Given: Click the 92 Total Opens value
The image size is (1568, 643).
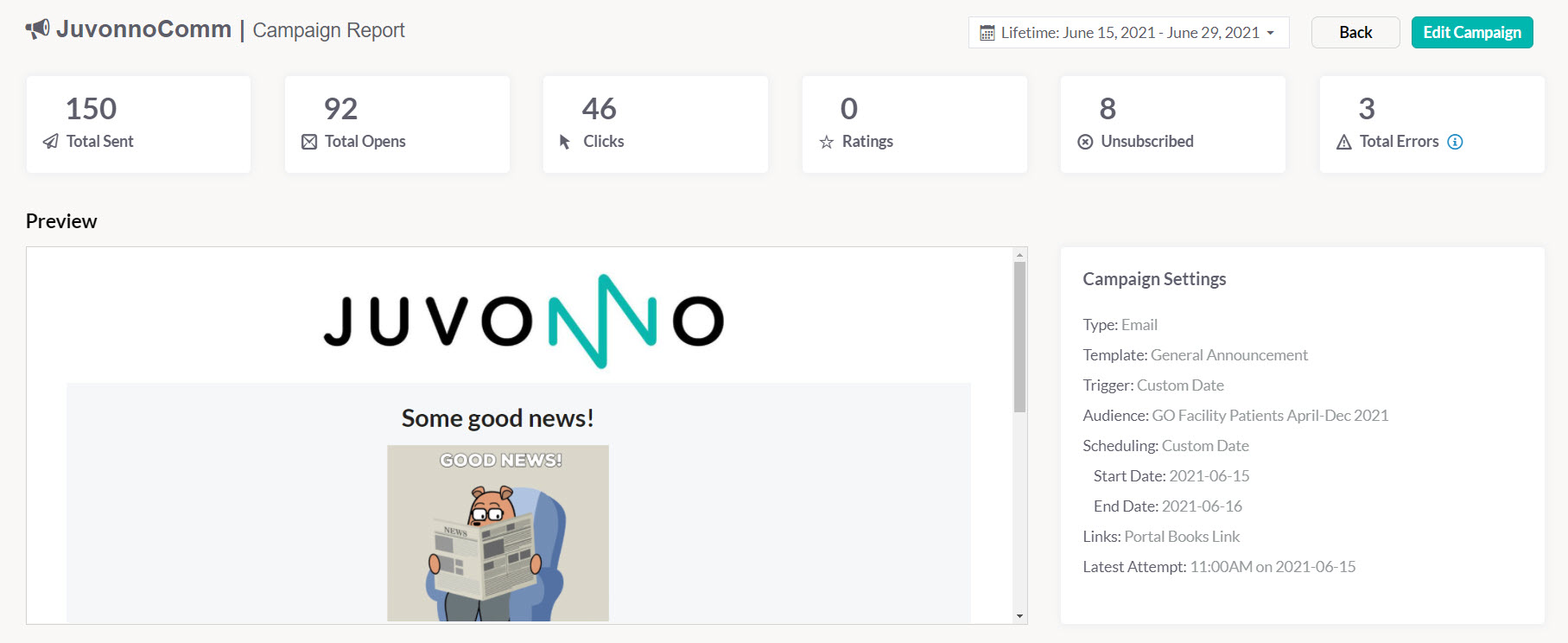Looking at the screenshot, I should click(x=340, y=109).
